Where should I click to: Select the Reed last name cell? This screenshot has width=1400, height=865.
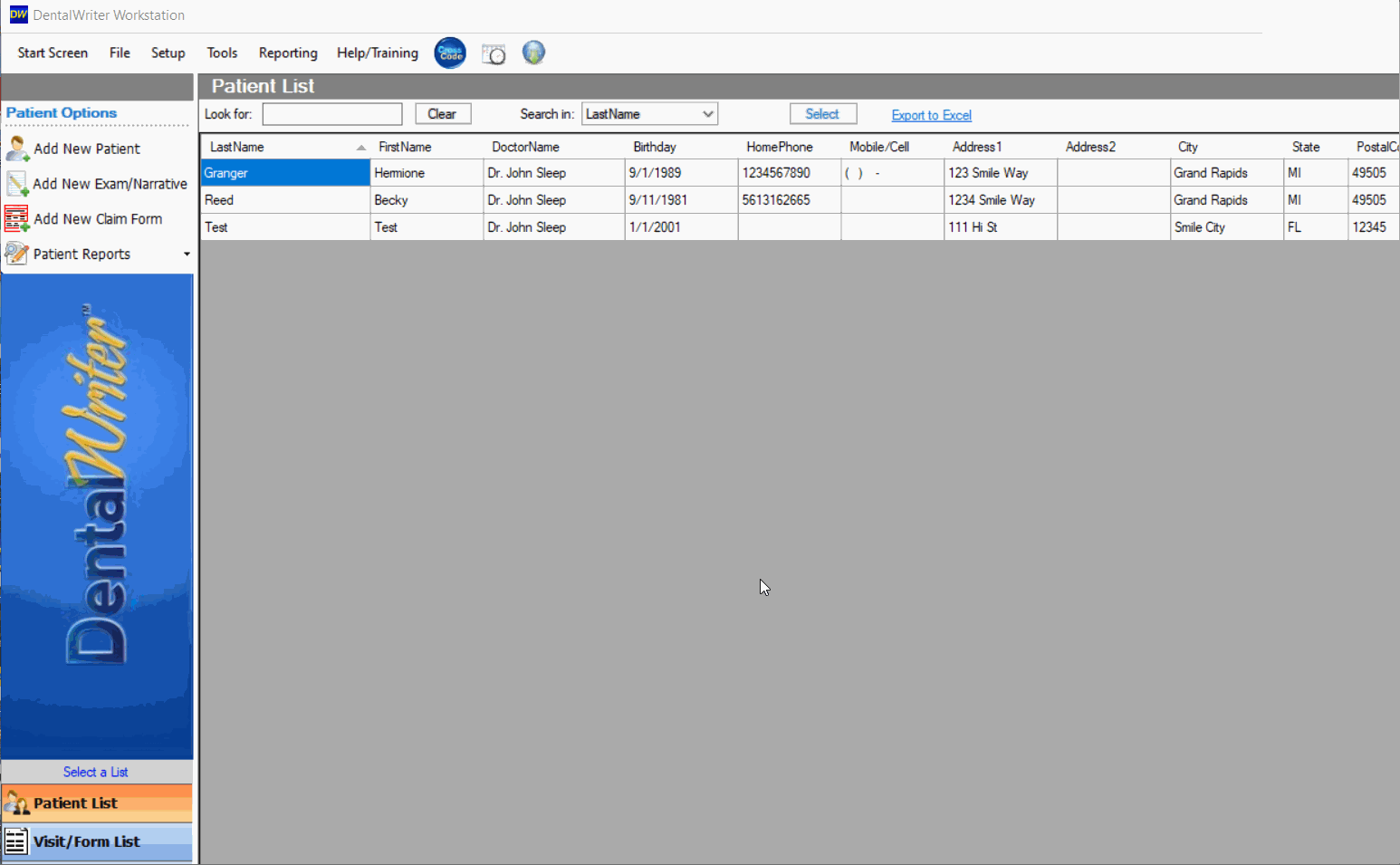click(x=285, y=200)
